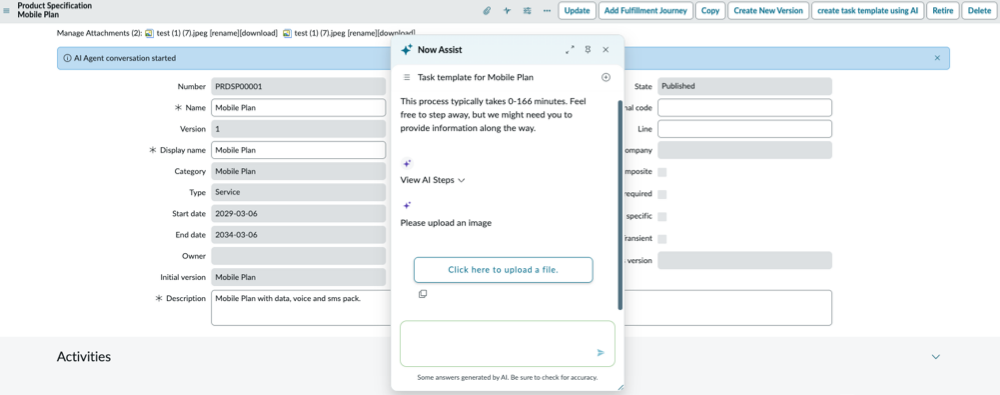Click the Copy button in header

[x=710, y=11]
